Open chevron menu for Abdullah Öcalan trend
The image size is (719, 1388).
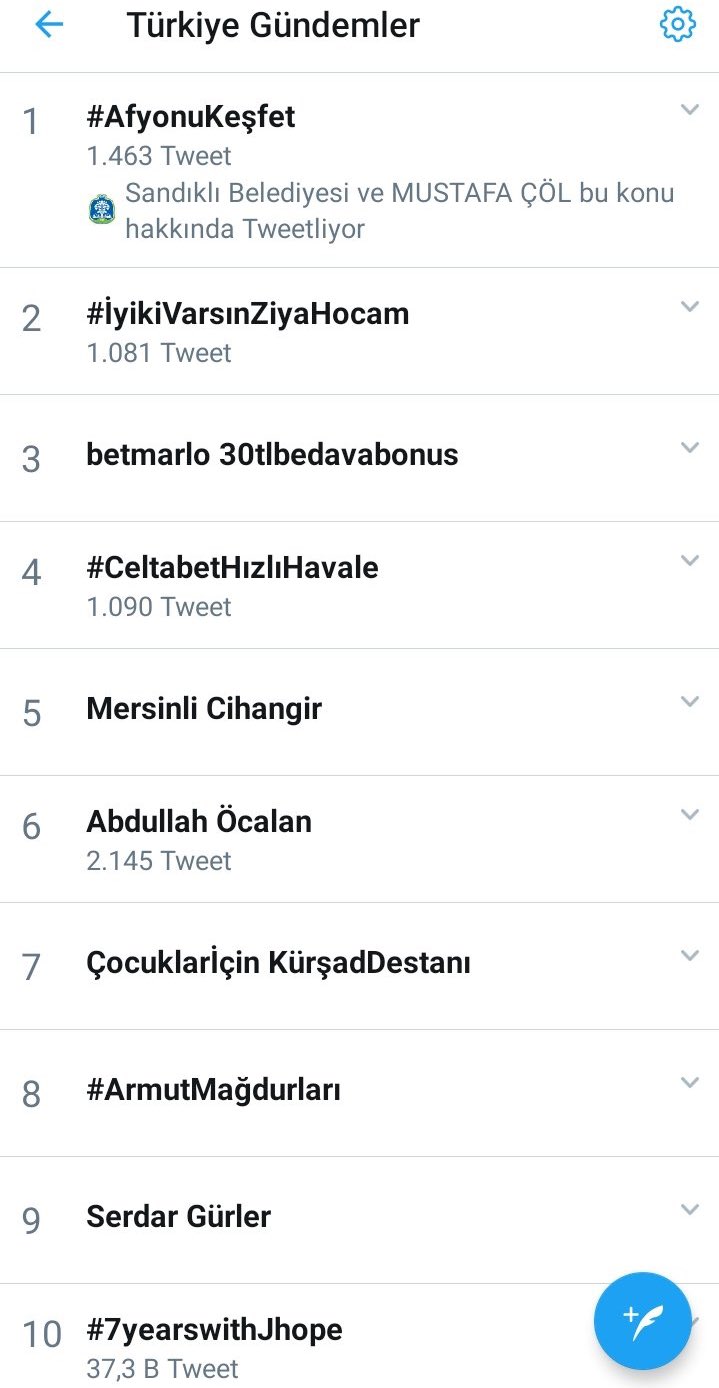pos(690,815)
